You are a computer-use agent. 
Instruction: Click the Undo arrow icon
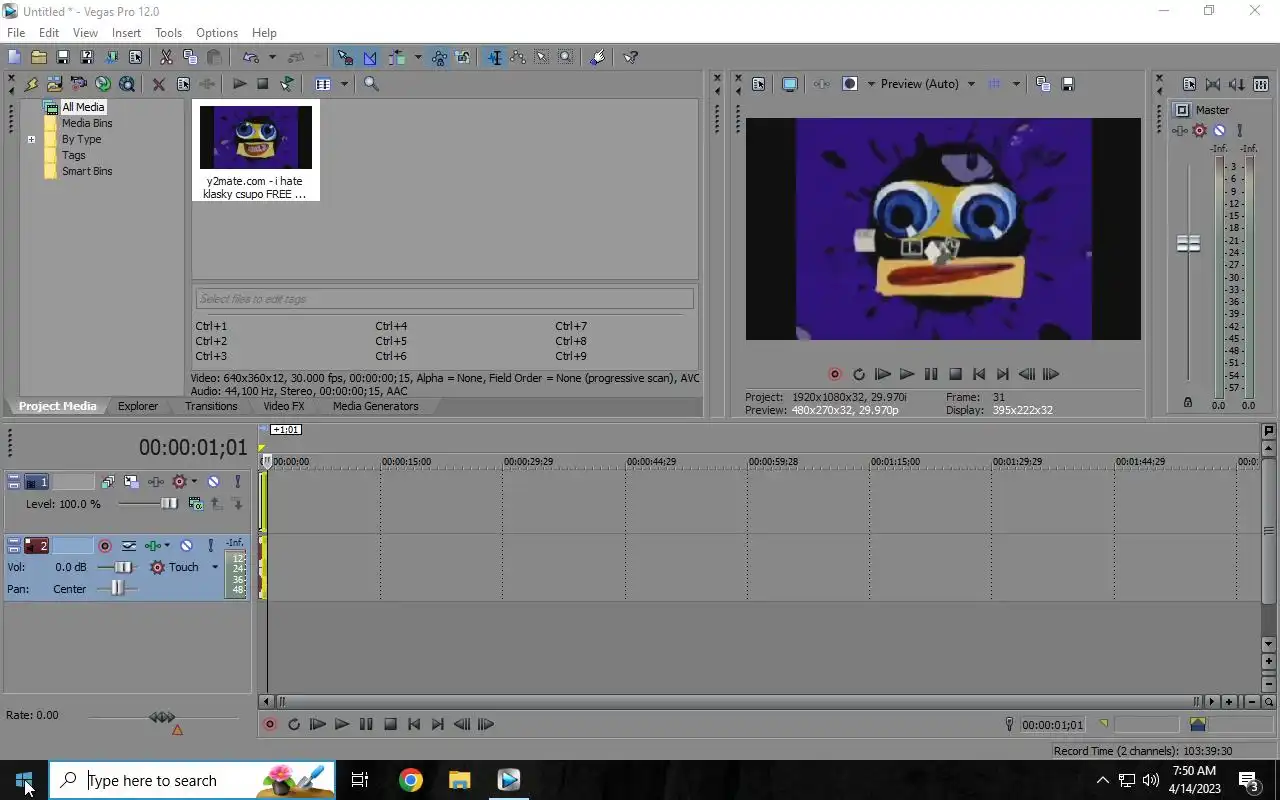click(x=251, y=57)
